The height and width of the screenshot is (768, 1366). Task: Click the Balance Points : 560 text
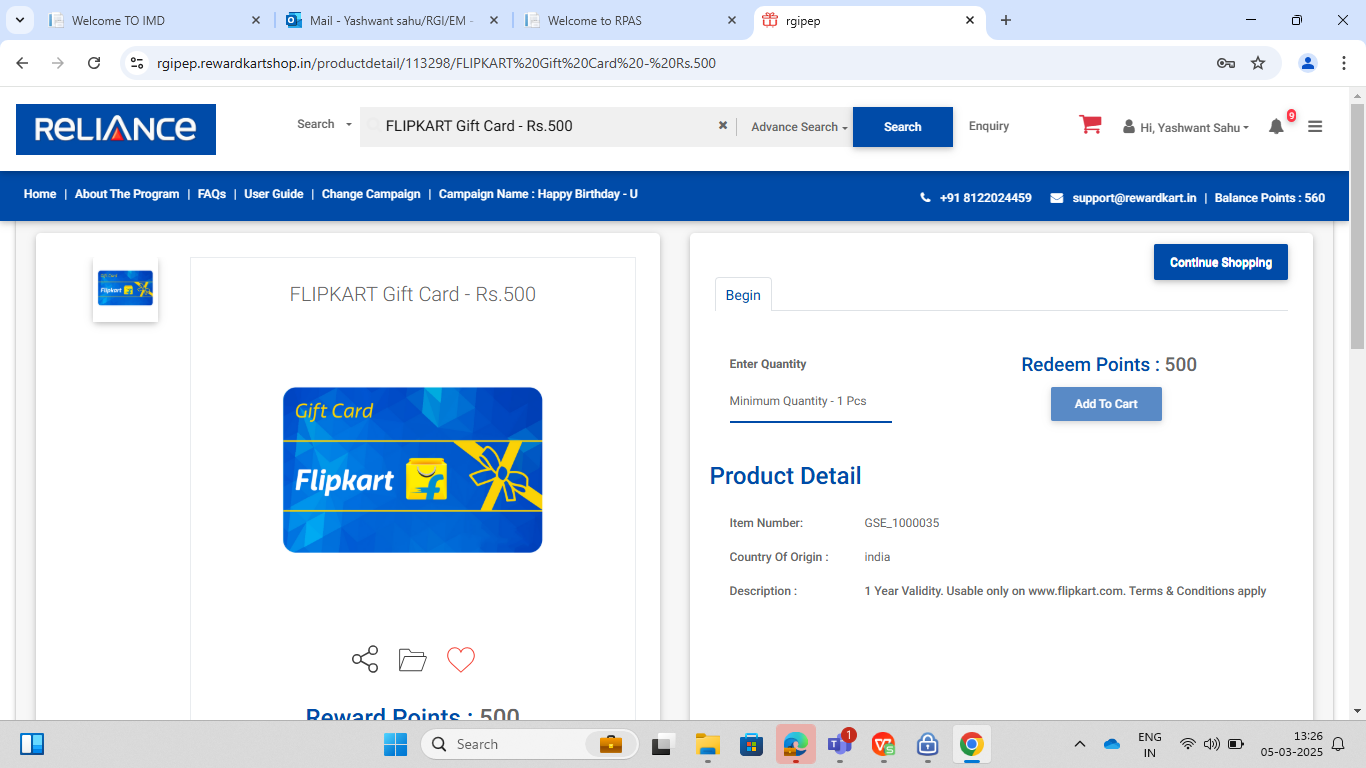click(x=1270, y=198)
